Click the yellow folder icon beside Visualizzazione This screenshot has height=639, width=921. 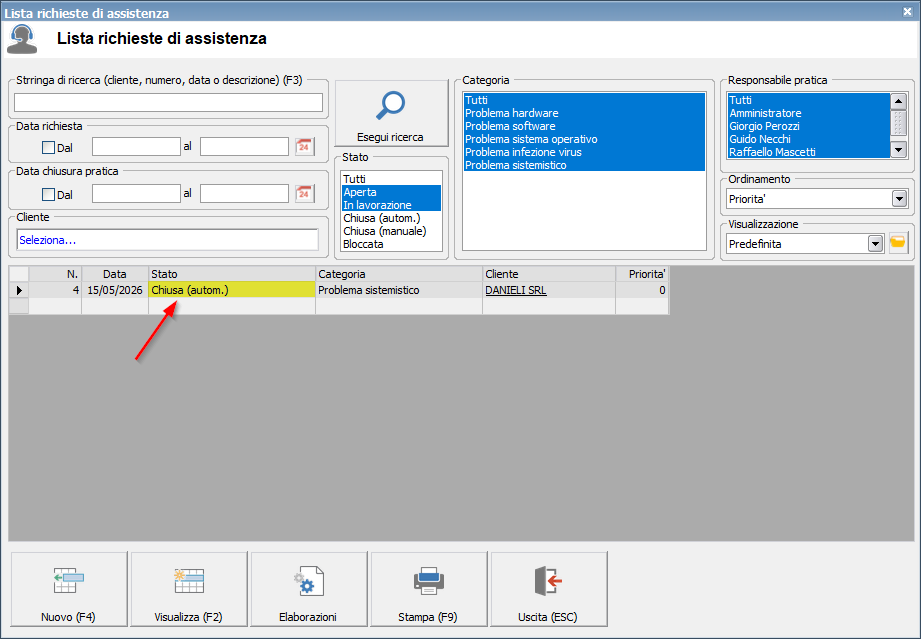pyautogui.click(x=898, y=243)
